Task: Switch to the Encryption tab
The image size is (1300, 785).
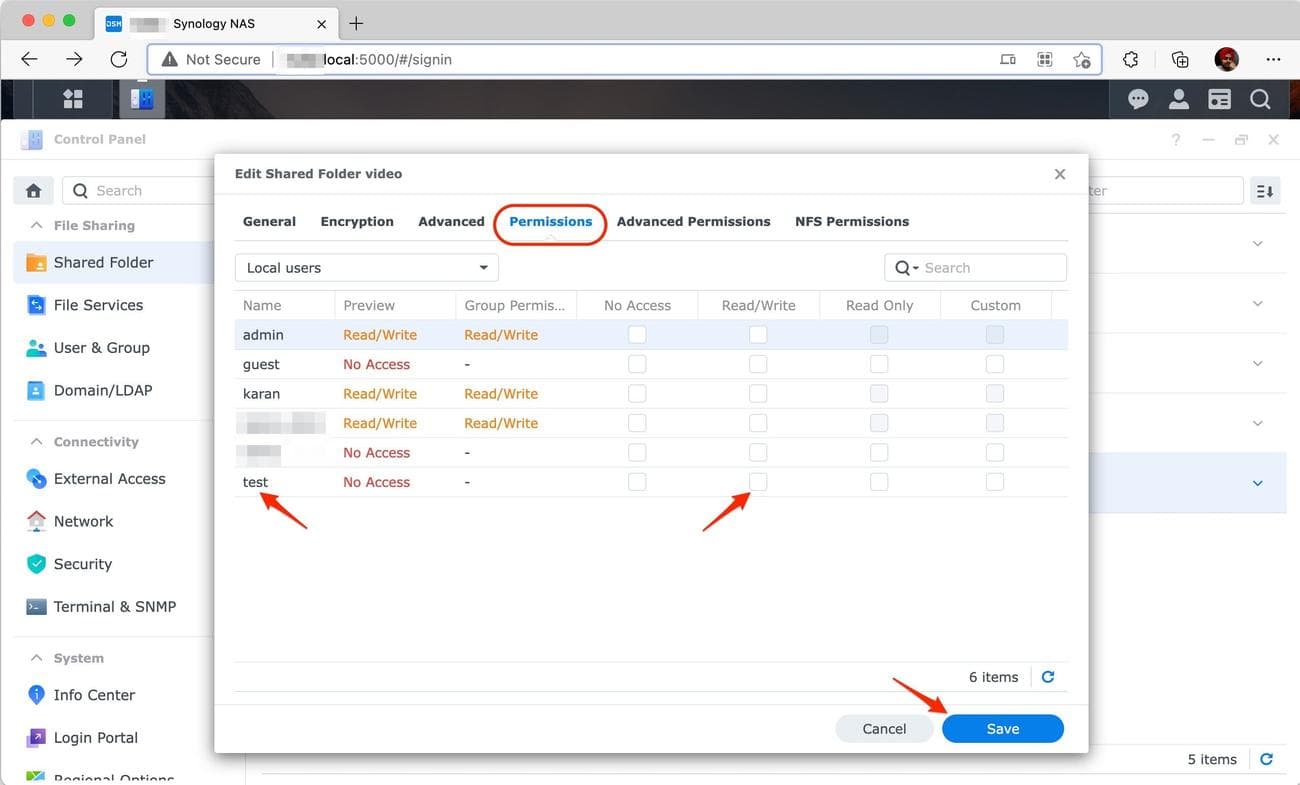Action: (x=356, y=221)
